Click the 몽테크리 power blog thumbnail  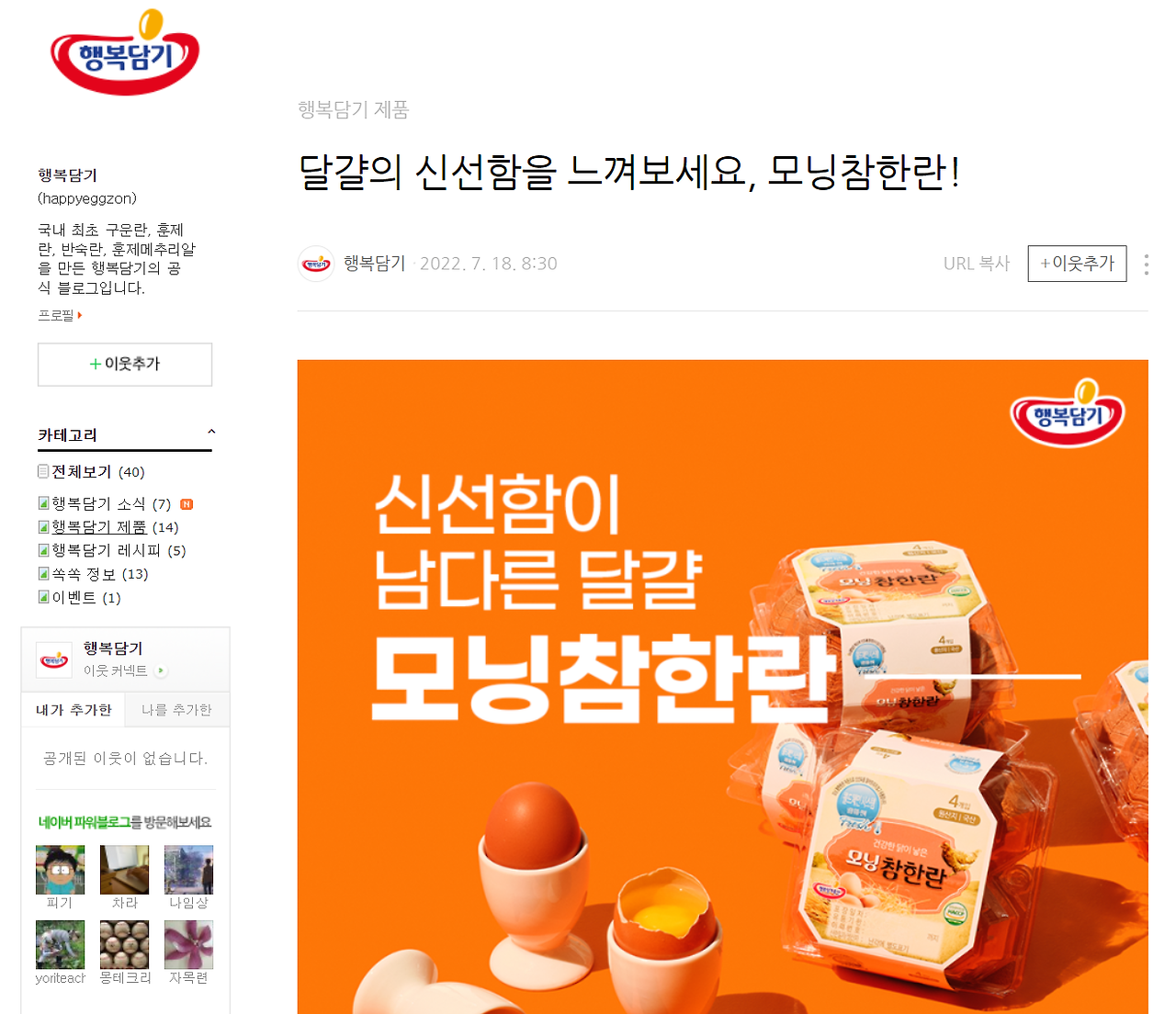(x=124, y=945)
